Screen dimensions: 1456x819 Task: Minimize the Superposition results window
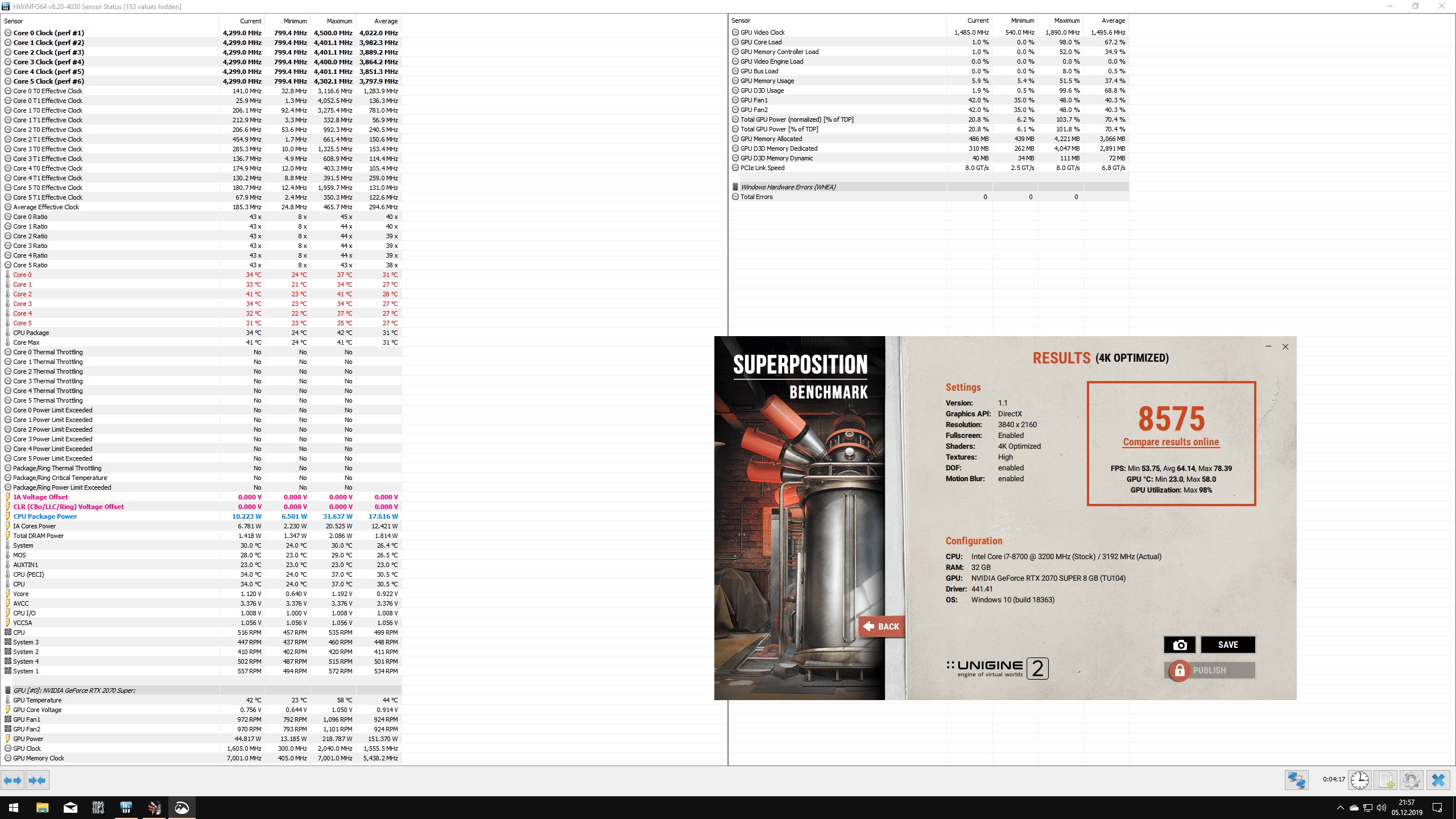tap(1268, 346)
